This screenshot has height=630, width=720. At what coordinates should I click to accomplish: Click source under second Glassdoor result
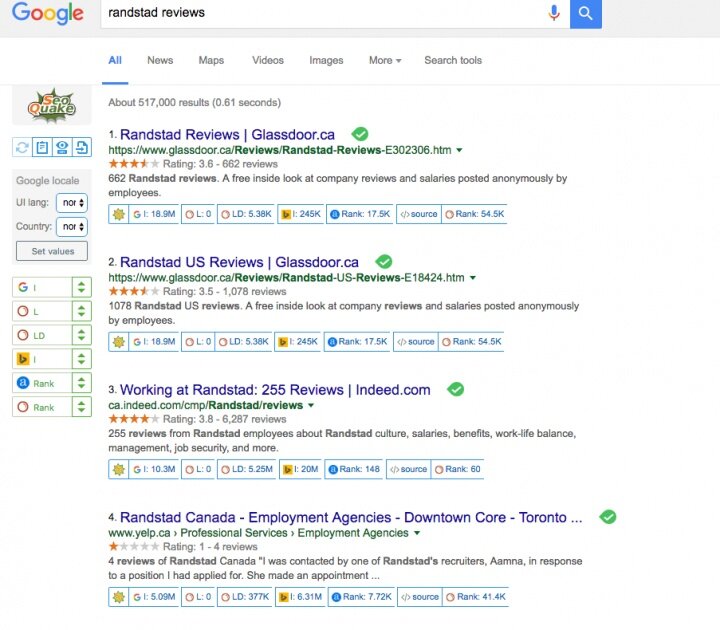(416, 342)
